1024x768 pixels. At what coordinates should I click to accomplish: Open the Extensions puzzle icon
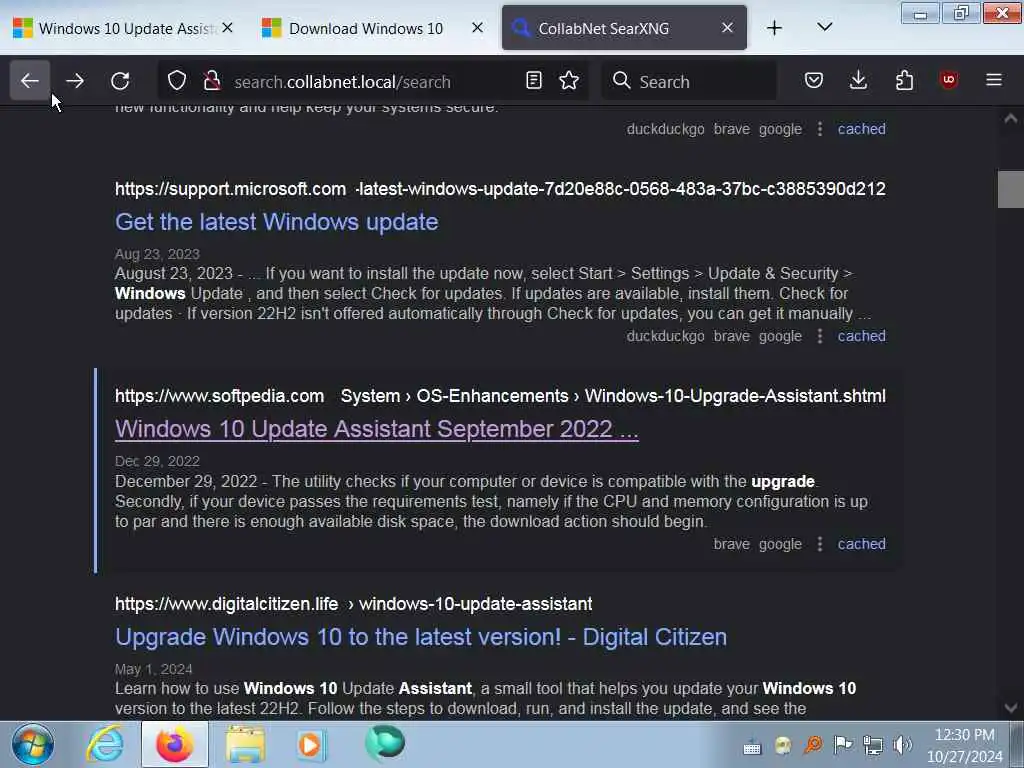pos(904,81)
